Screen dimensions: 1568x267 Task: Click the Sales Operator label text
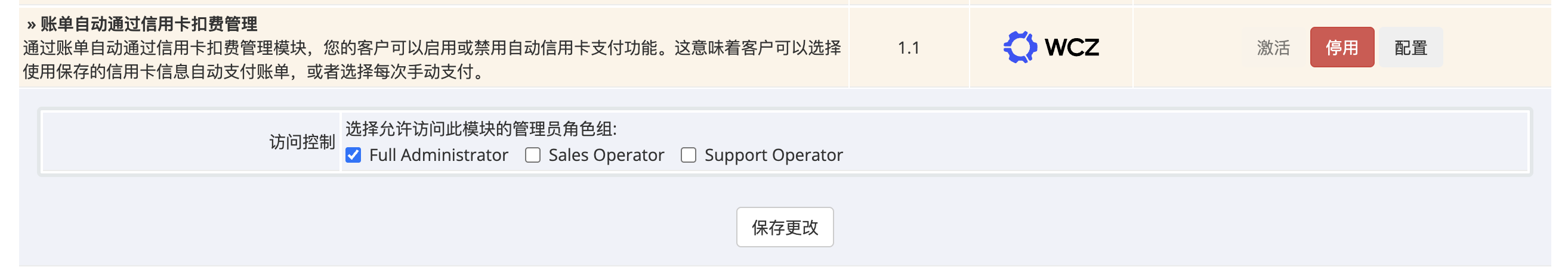[x=606, y=155]
